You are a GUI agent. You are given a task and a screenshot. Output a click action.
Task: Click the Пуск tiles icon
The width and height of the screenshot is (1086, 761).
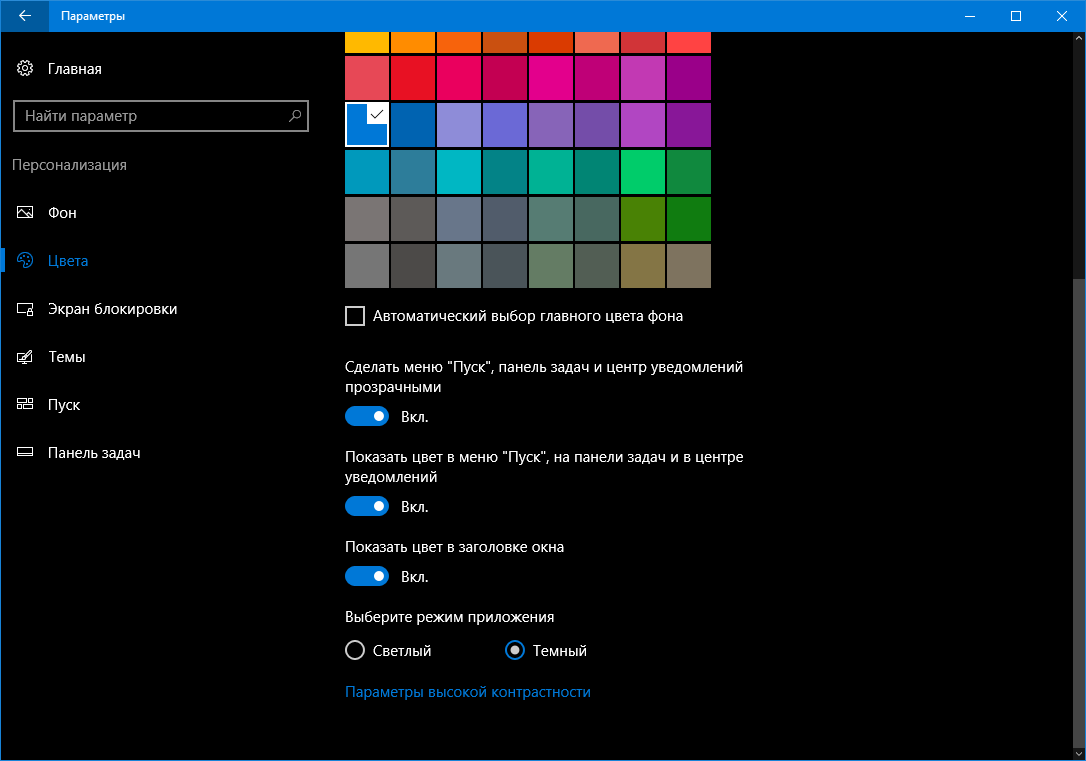(25, 405)
